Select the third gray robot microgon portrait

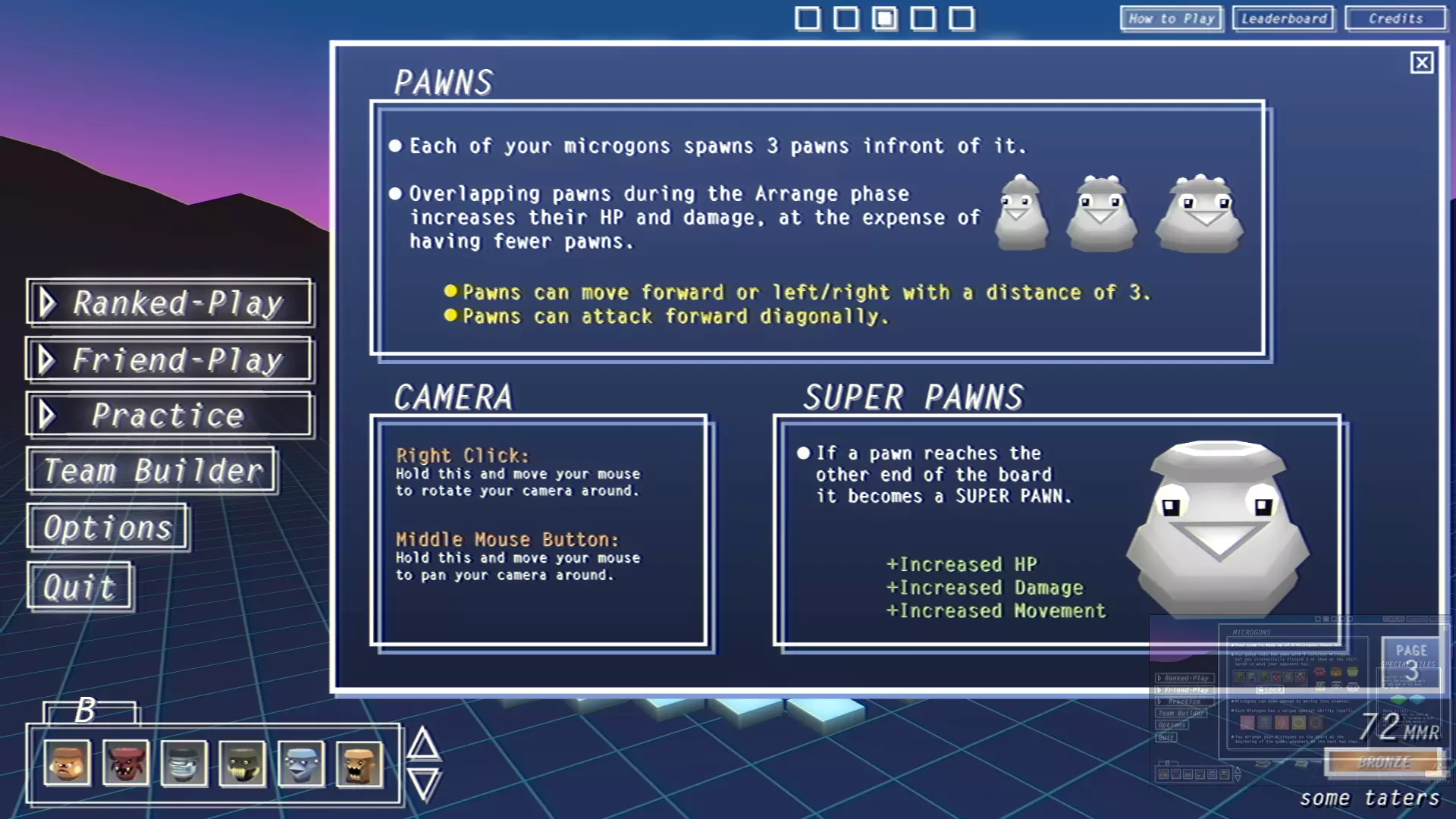[x=184, y=763]
